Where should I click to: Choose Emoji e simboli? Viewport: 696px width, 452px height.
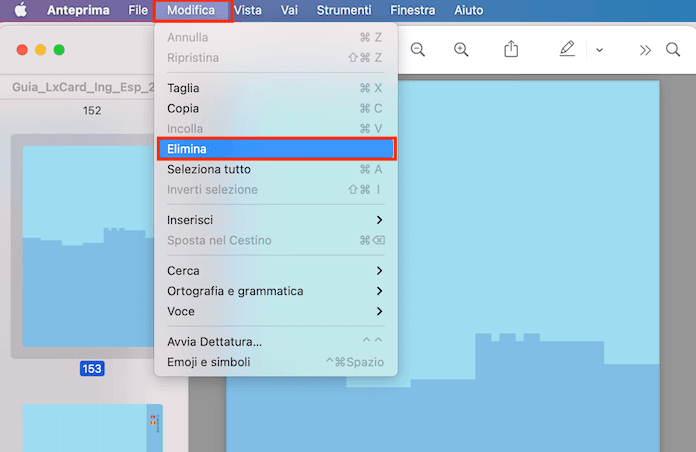point(276,362)
